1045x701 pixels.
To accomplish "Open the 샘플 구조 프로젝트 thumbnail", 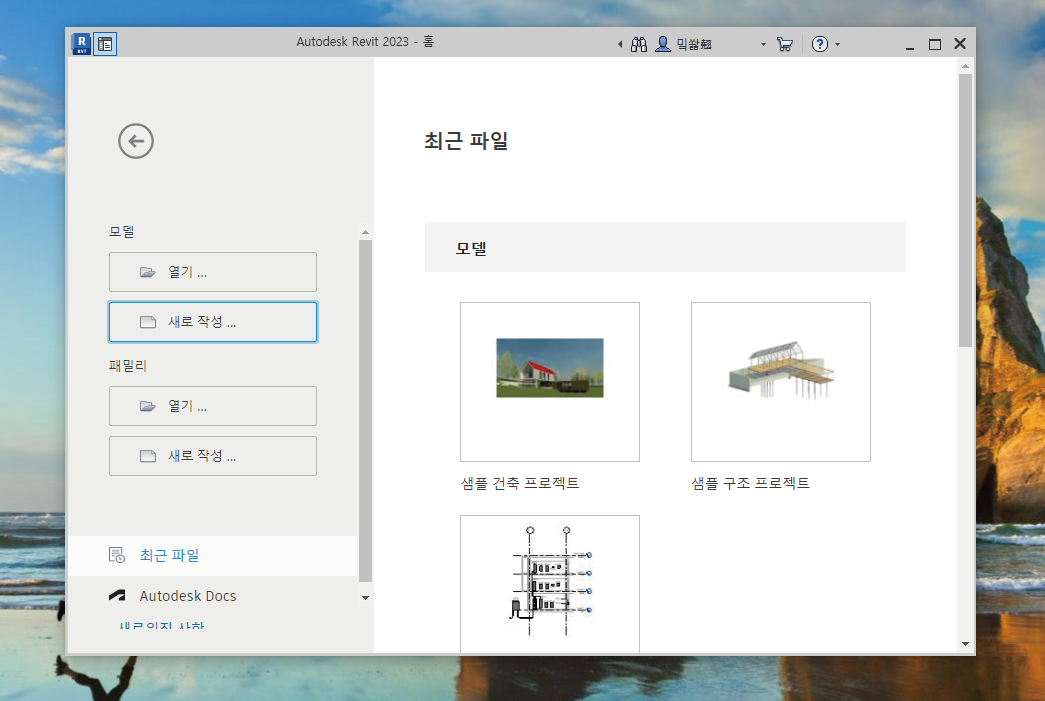I will pos(780,382).
